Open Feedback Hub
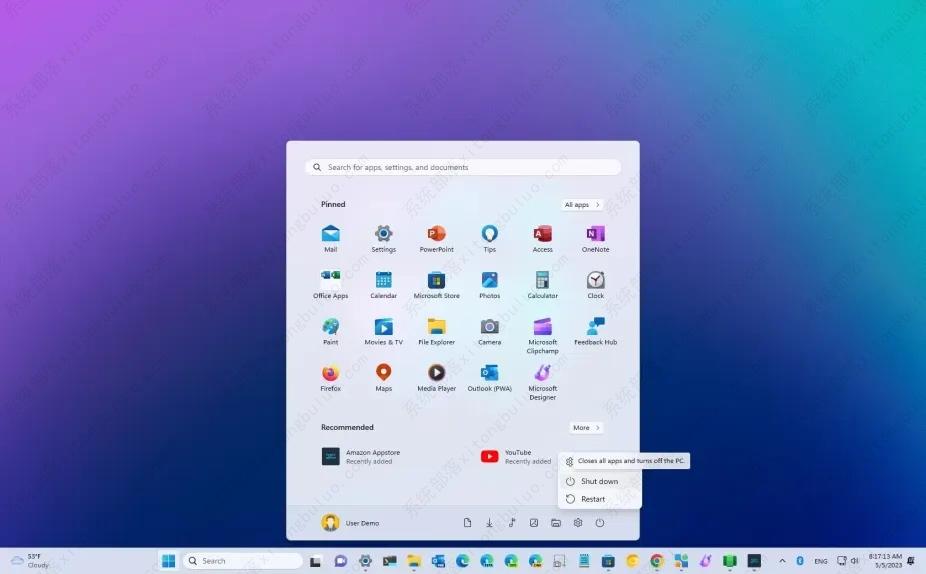 [595, 331]
